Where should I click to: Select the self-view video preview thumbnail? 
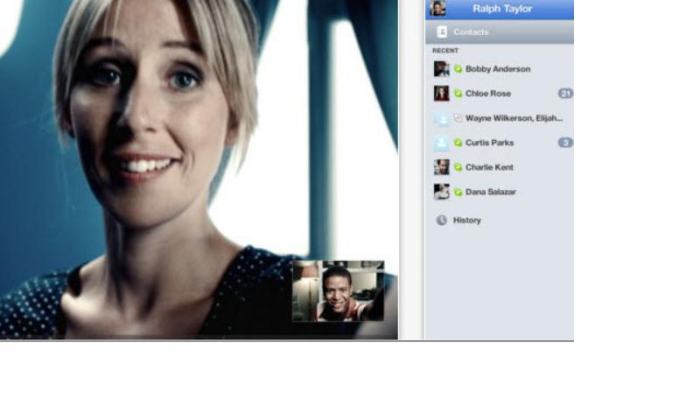[338, 291]
